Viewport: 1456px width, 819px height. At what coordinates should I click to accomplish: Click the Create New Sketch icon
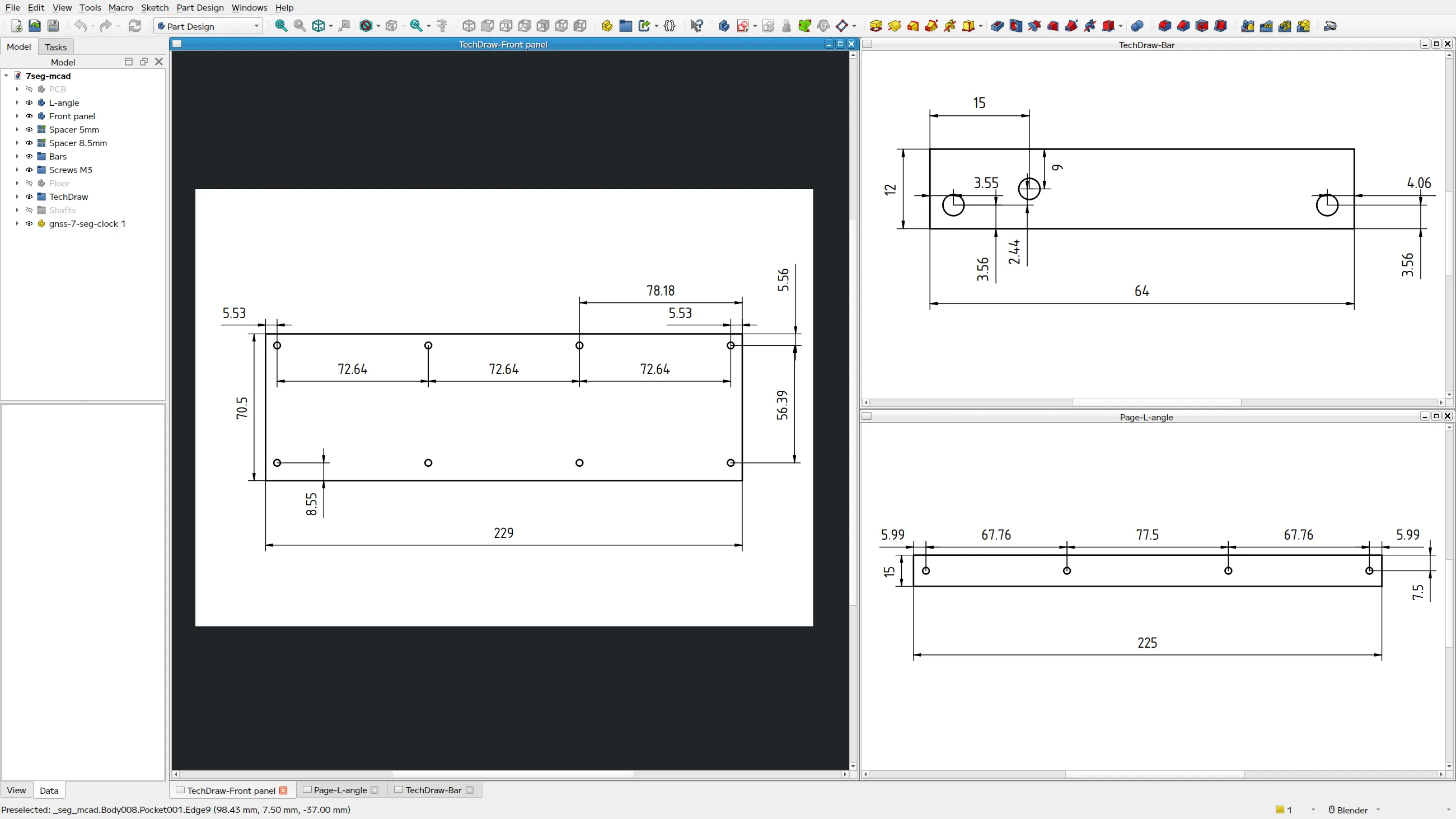click(743, 26)
